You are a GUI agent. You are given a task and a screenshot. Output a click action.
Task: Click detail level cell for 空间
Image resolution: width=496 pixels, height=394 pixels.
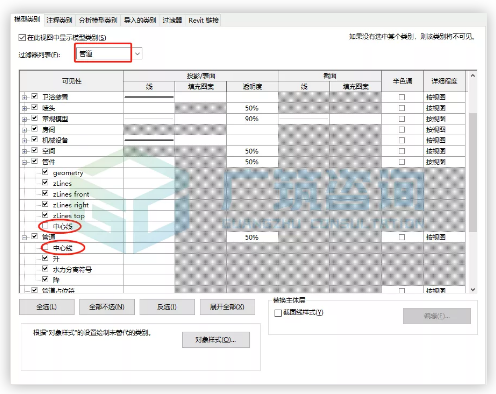[444, 151]
